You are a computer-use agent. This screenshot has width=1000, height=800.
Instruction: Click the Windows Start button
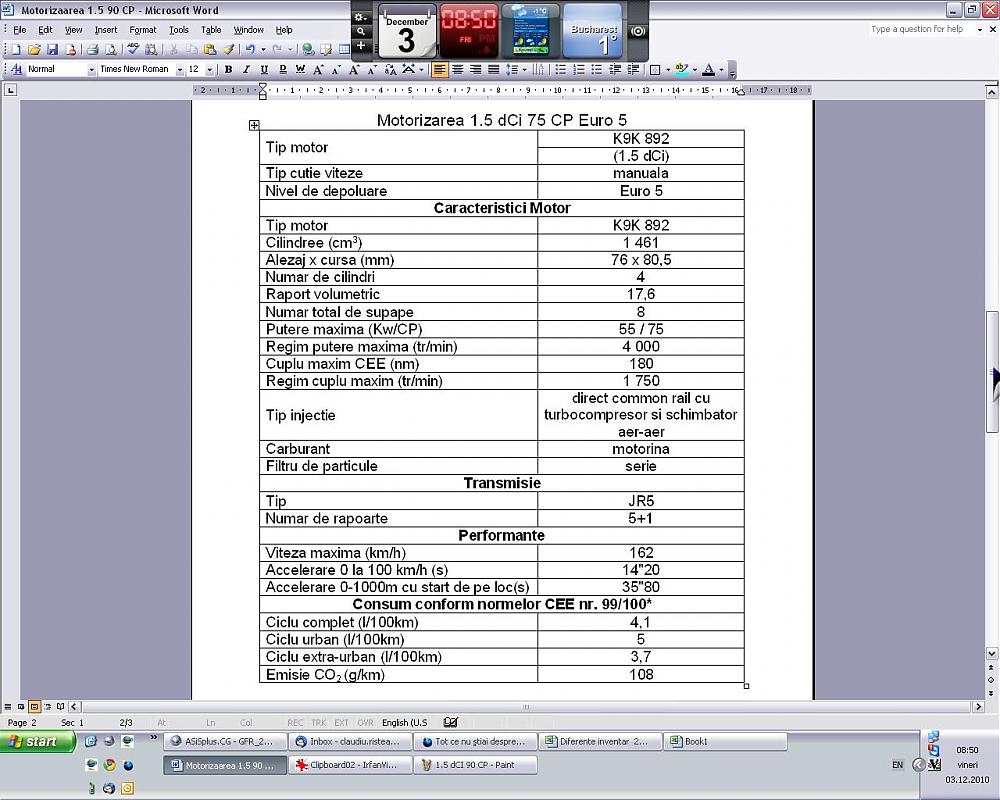[x=38, y=742]
